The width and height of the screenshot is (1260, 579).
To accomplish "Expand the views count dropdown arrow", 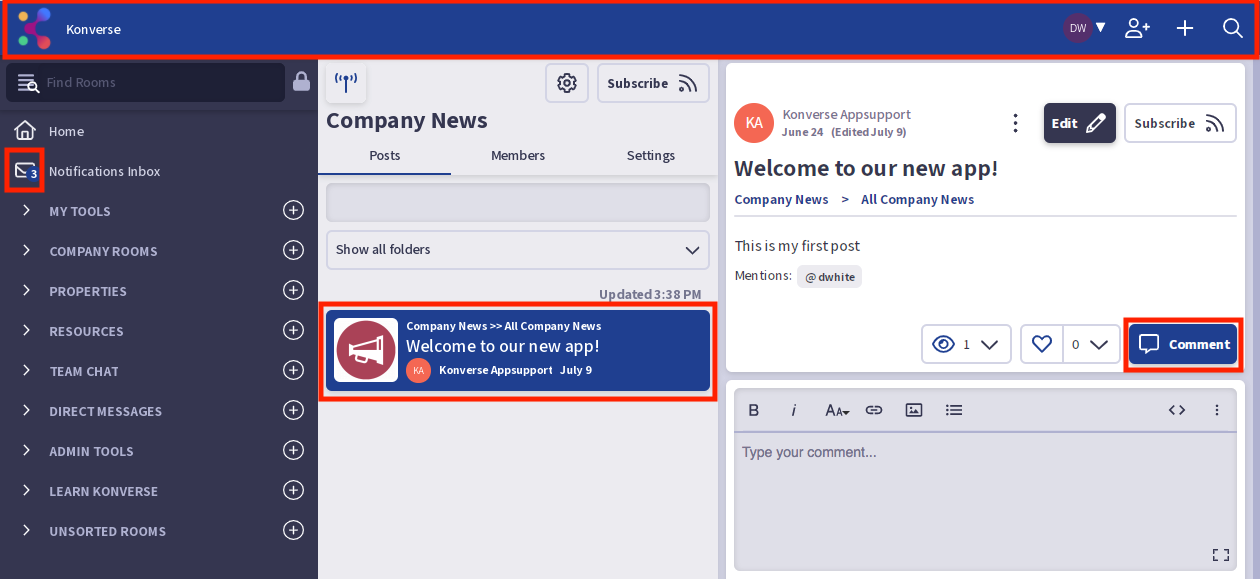I will coord(990,344).
